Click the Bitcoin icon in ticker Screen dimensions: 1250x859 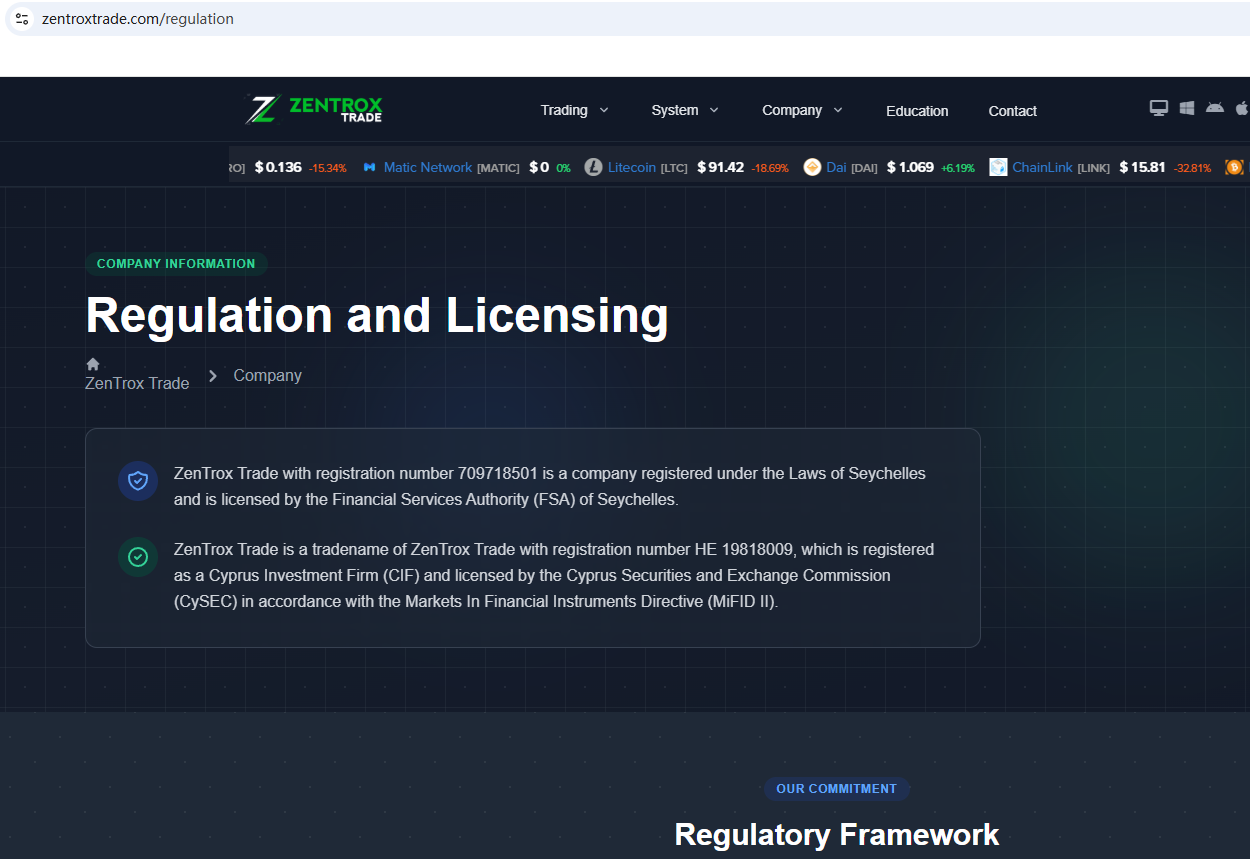coord(1234,167)
